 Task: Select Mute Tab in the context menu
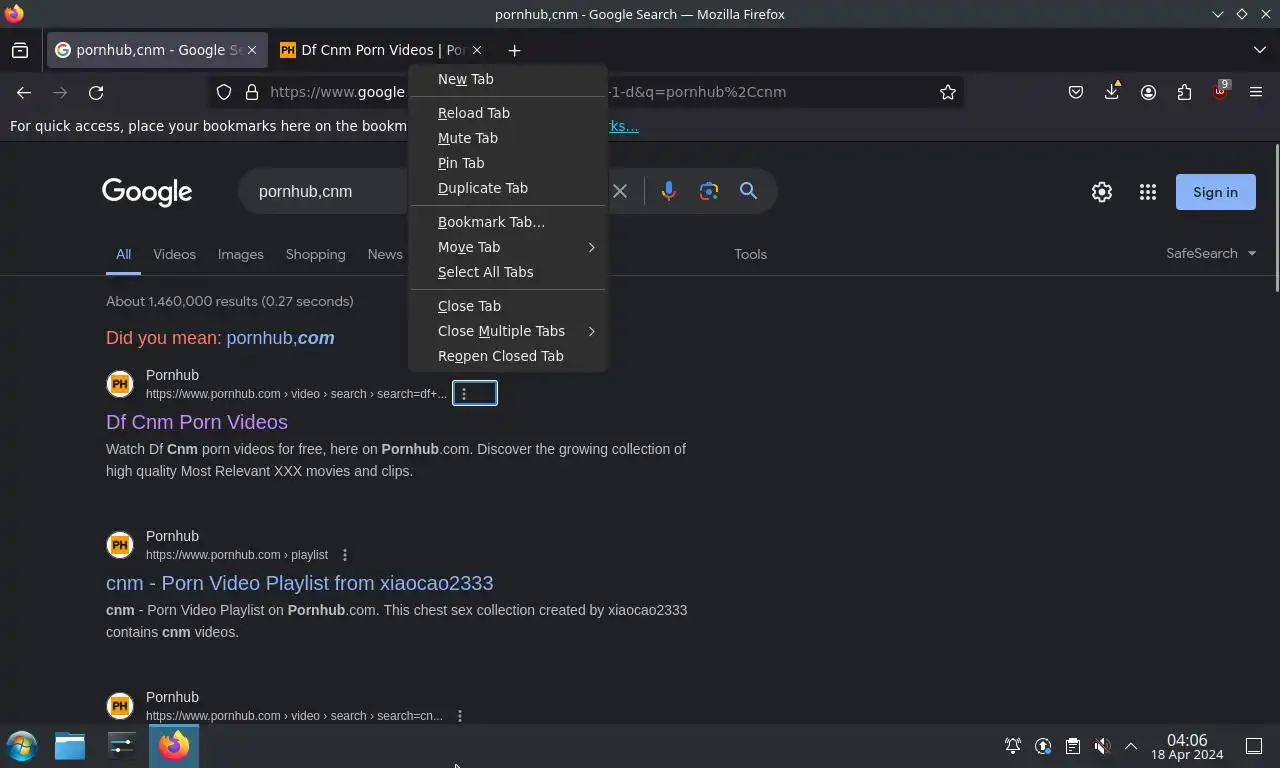[508, 138]
